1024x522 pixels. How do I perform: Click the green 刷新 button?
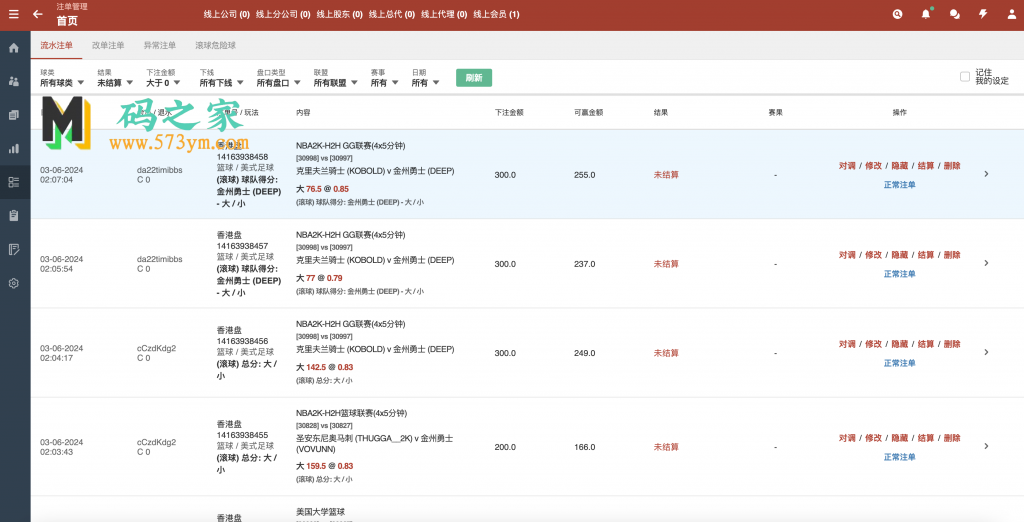[x=474, y=77]
